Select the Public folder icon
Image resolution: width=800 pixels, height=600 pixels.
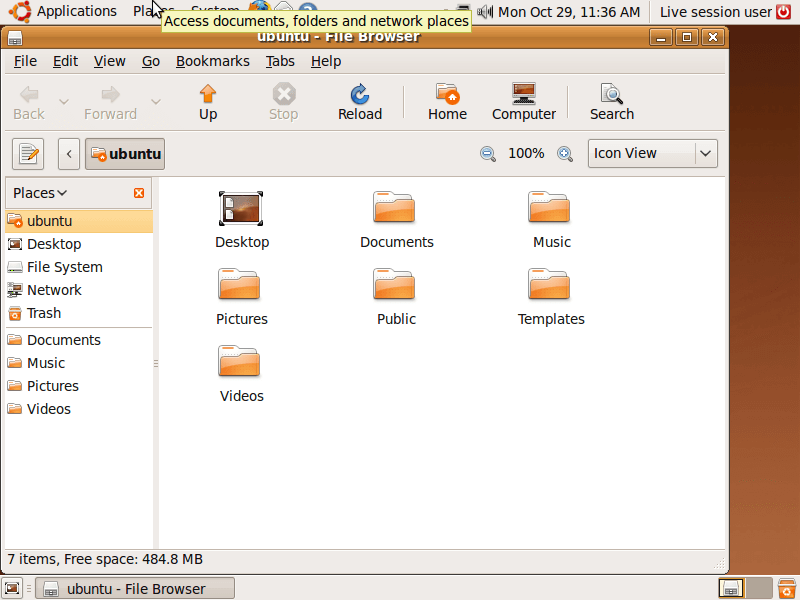click(x=394, y=284)
